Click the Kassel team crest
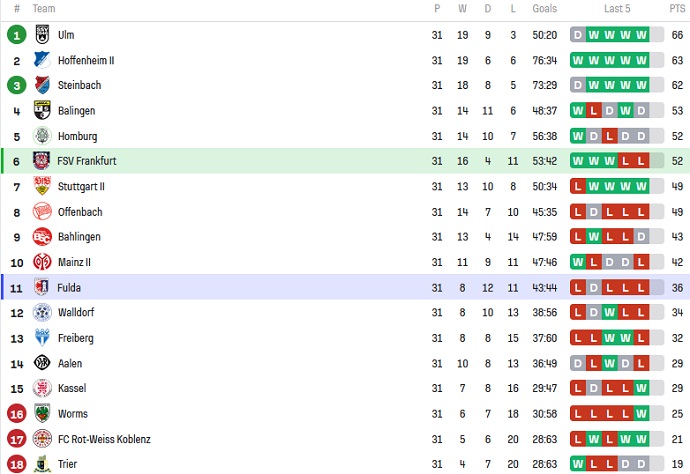The height and width of the screenshot is (474, 690). (x=42, y=388)
